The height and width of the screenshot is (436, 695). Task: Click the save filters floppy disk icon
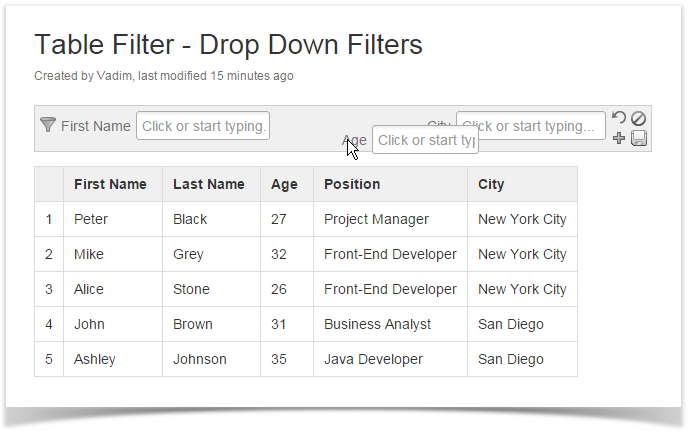pyautogui.click(x=638, y=138)
